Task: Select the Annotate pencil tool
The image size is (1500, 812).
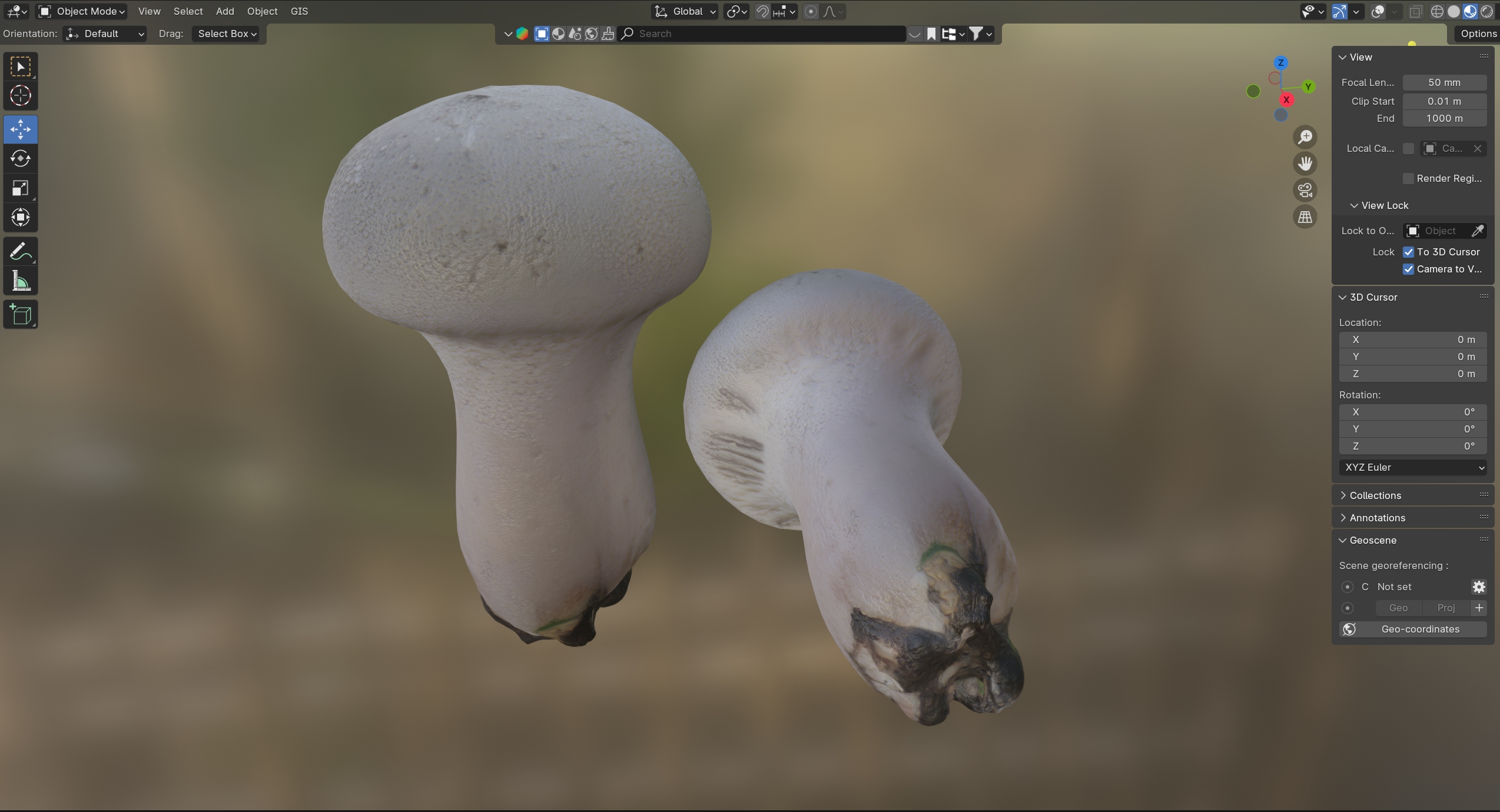Action: point(21,252)
